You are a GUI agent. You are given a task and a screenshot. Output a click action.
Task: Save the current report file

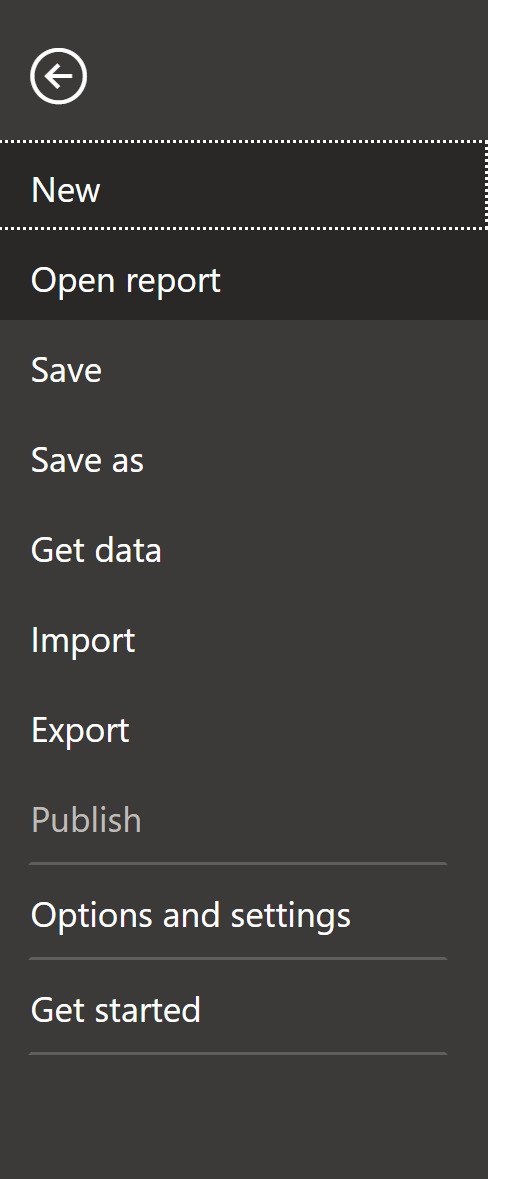click(x=243, y=370)
